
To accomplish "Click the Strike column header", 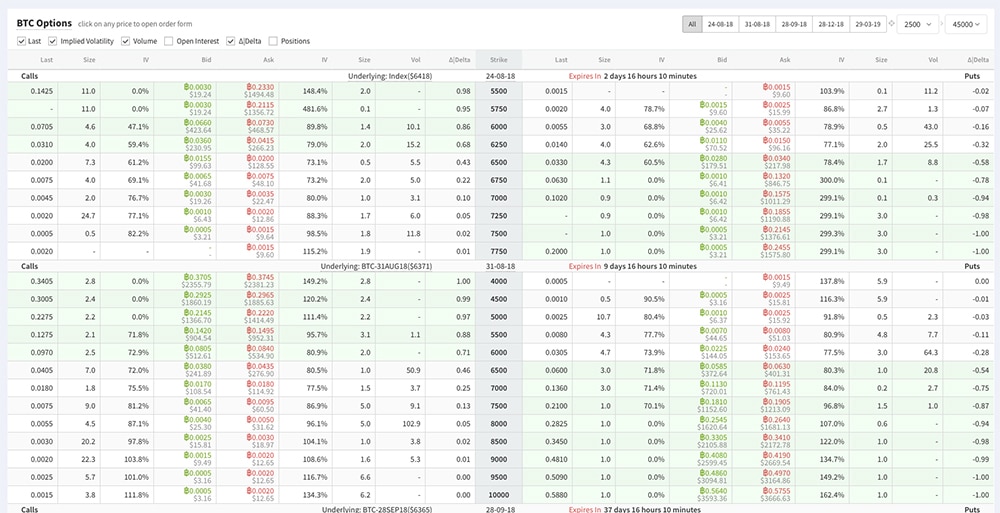I will tap(499, 59).
